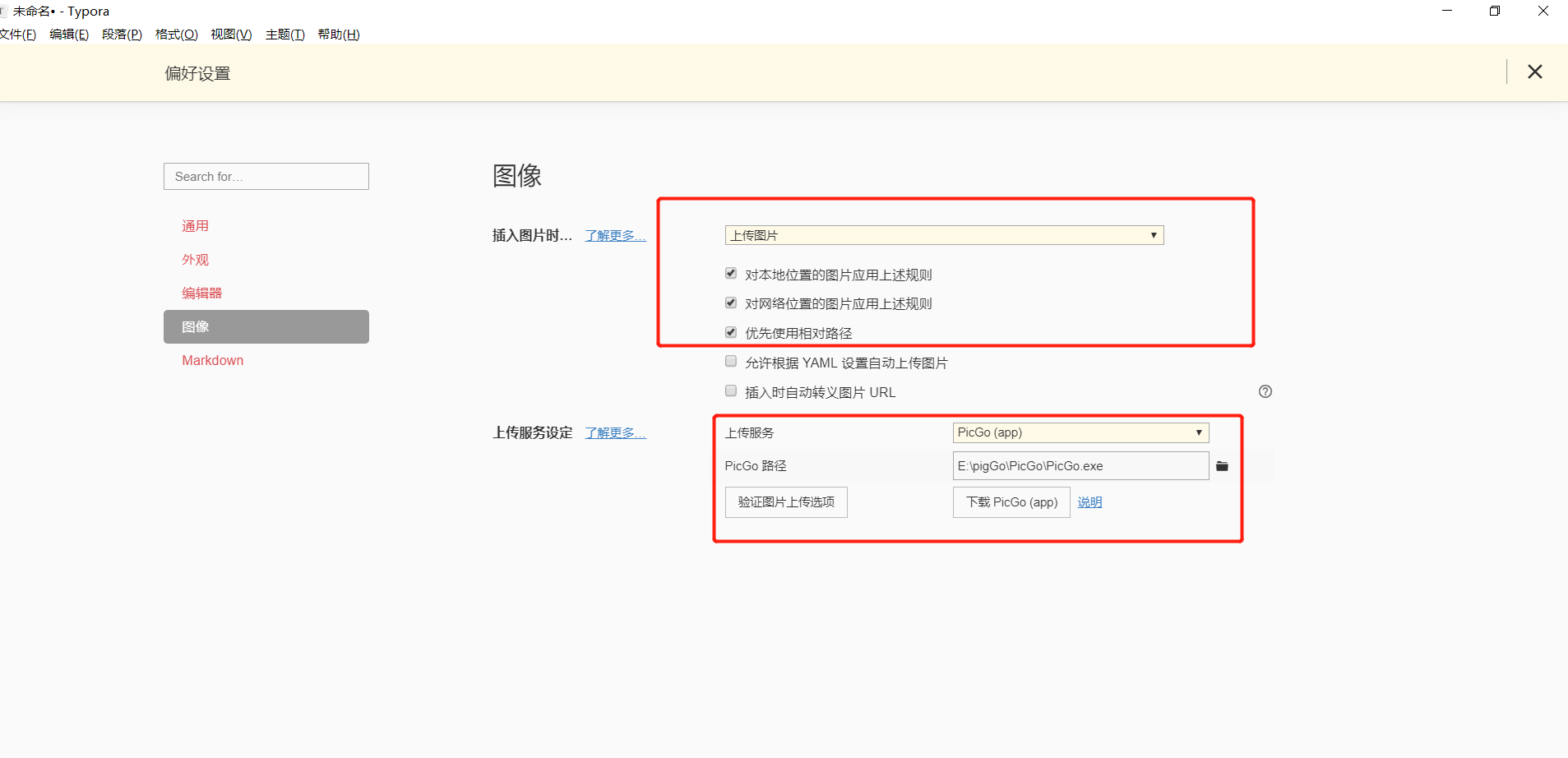Open the 说明 link
The height and width of the screenshot is (758, 1568).
click(x=1089, y=501)
